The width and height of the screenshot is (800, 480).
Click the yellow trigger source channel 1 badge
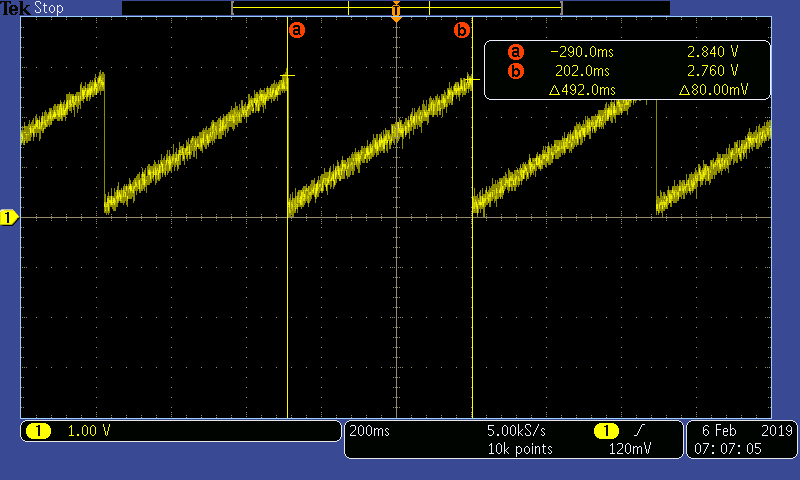coord(606,431)
